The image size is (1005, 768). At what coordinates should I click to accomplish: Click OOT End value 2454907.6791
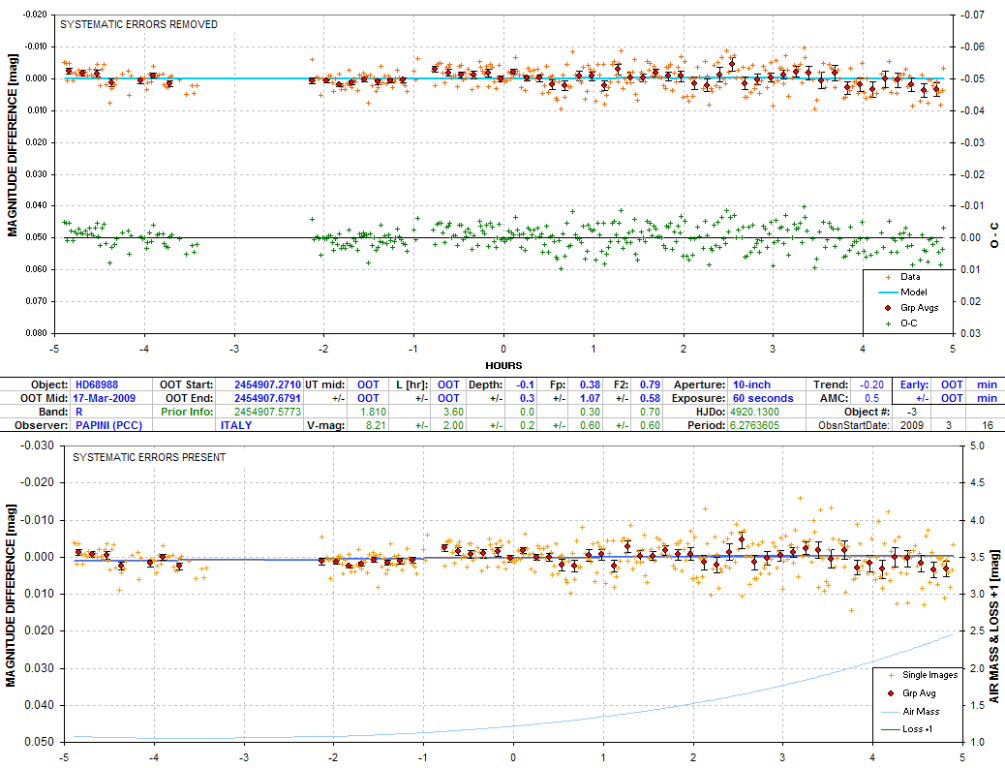coord(267,398)
